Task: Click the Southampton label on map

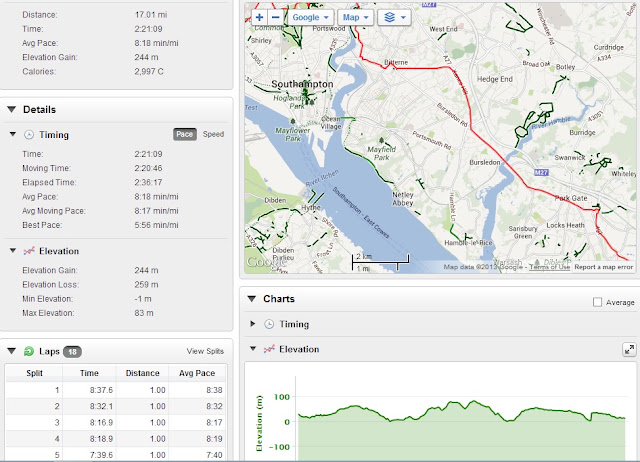Action: pos(302,84)
